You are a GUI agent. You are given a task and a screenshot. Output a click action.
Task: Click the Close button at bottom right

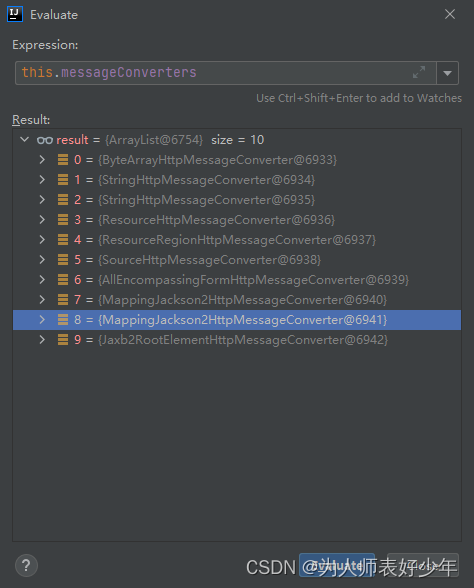click(x=423, y=565)
